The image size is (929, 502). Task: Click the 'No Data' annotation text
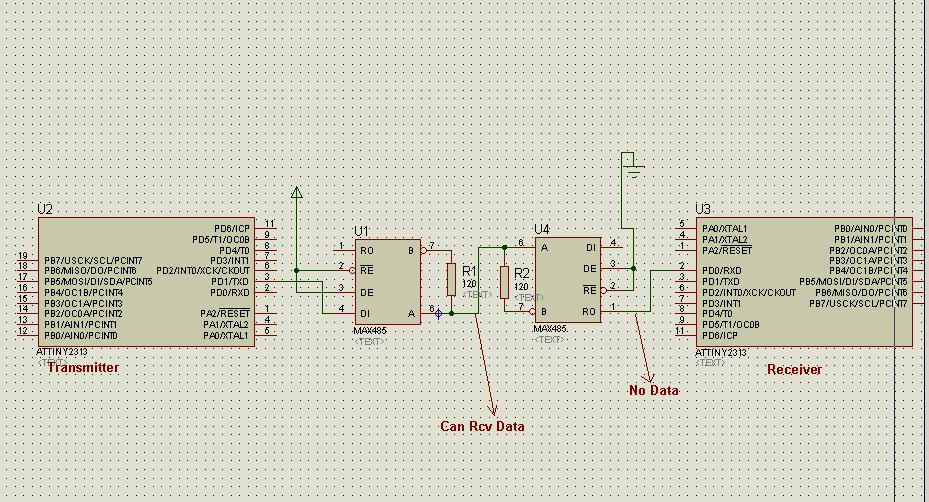[653, 390]
